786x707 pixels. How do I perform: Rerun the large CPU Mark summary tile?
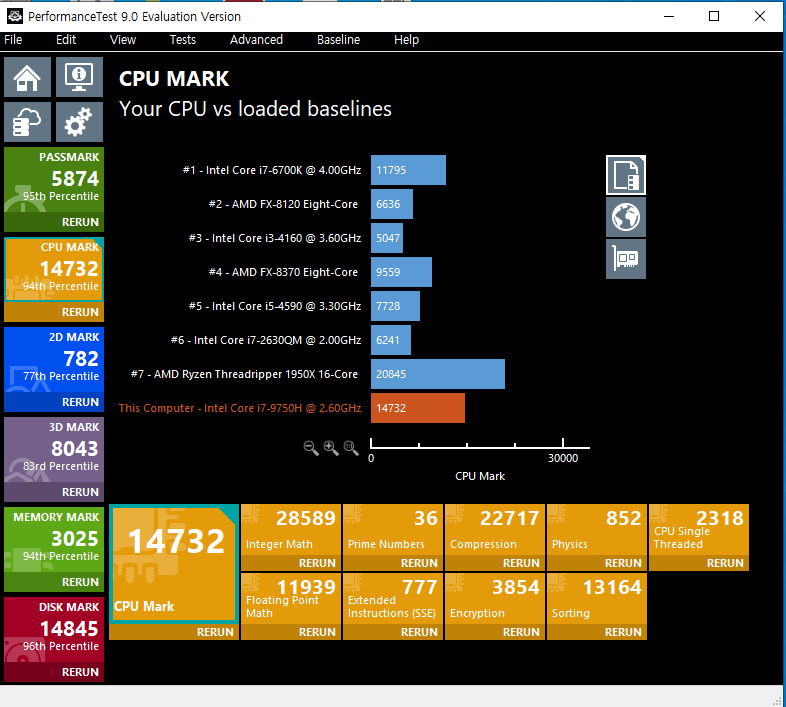173,632
